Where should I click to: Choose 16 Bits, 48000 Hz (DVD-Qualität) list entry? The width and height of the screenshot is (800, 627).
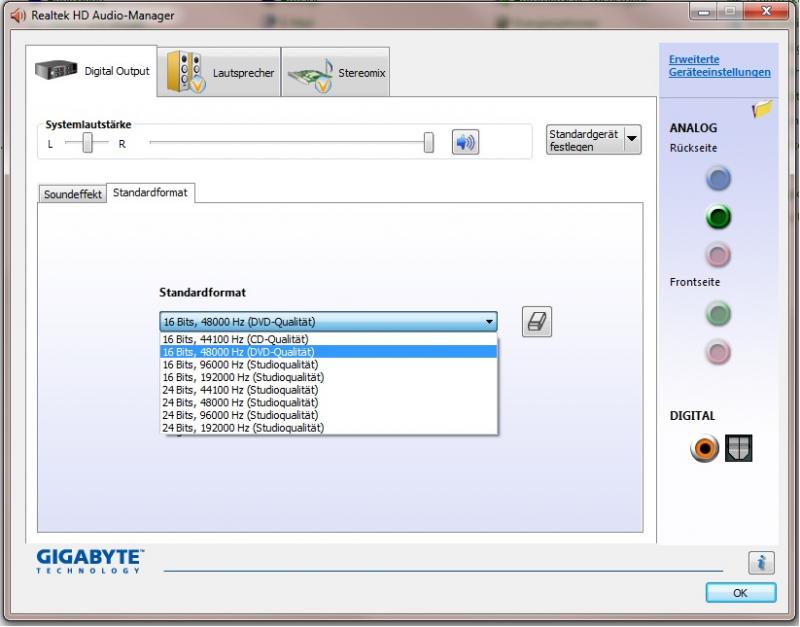pyautogui.click(x=329, y=352)
